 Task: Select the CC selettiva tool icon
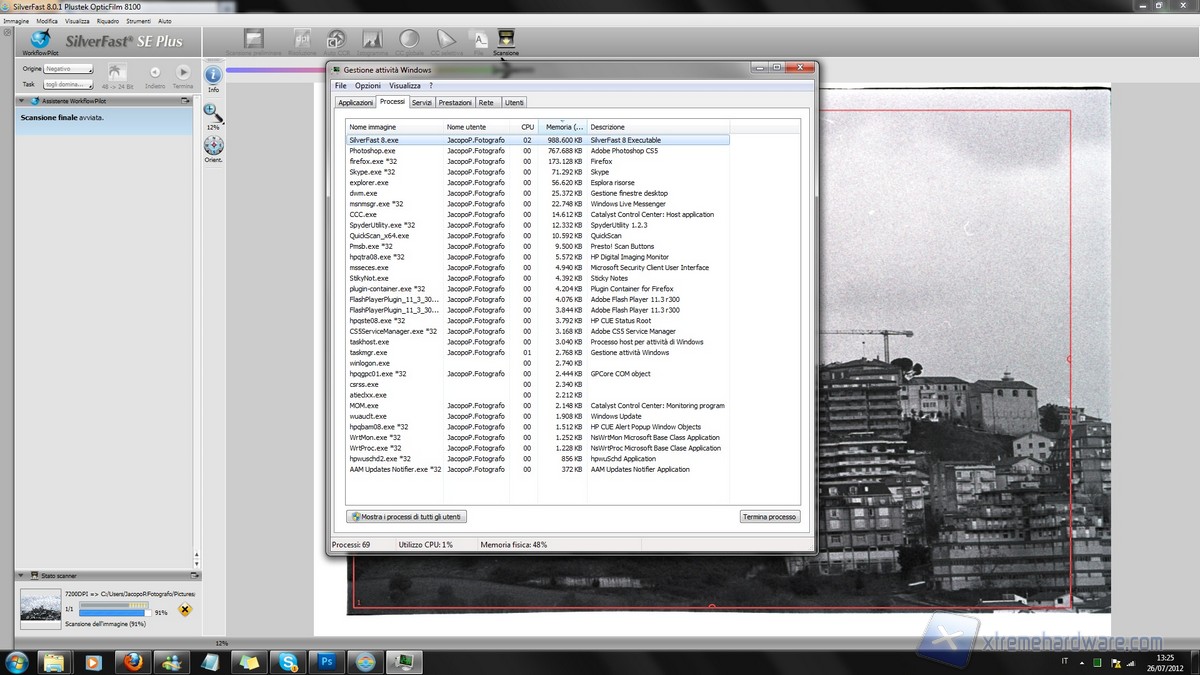point(446,40)
